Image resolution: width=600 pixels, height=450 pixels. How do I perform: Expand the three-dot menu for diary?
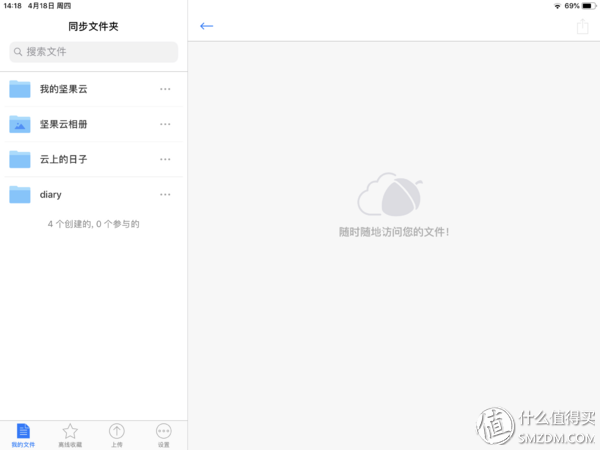[x=165, y=194]
